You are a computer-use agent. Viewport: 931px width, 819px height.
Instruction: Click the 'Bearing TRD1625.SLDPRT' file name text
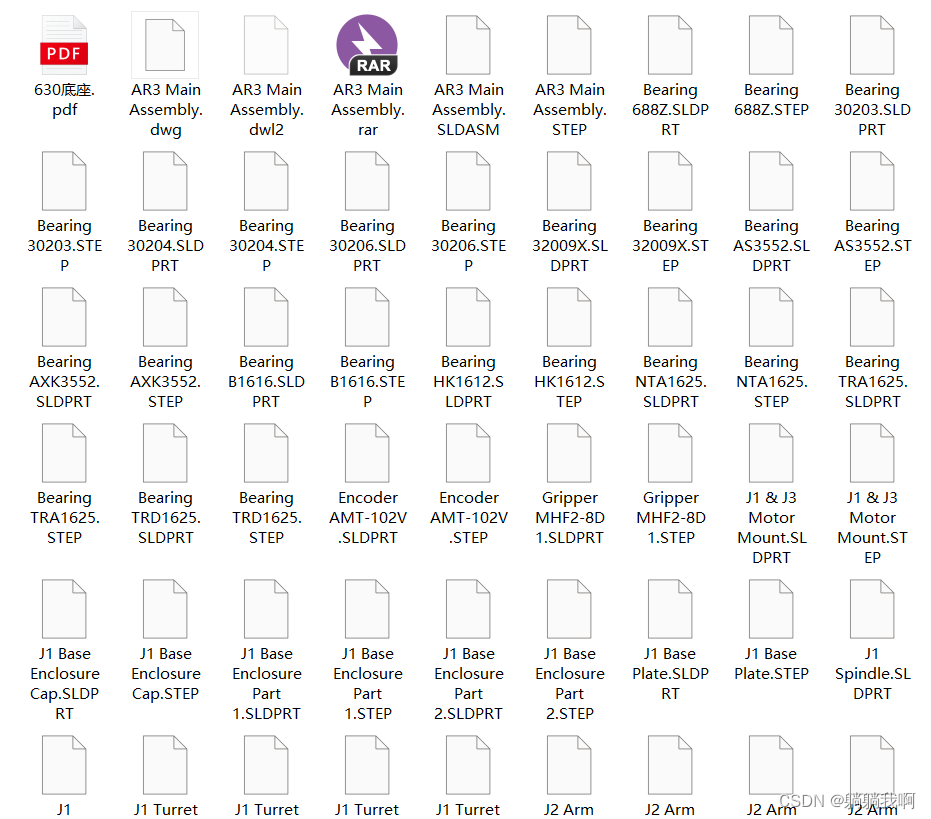click(166, 518)
